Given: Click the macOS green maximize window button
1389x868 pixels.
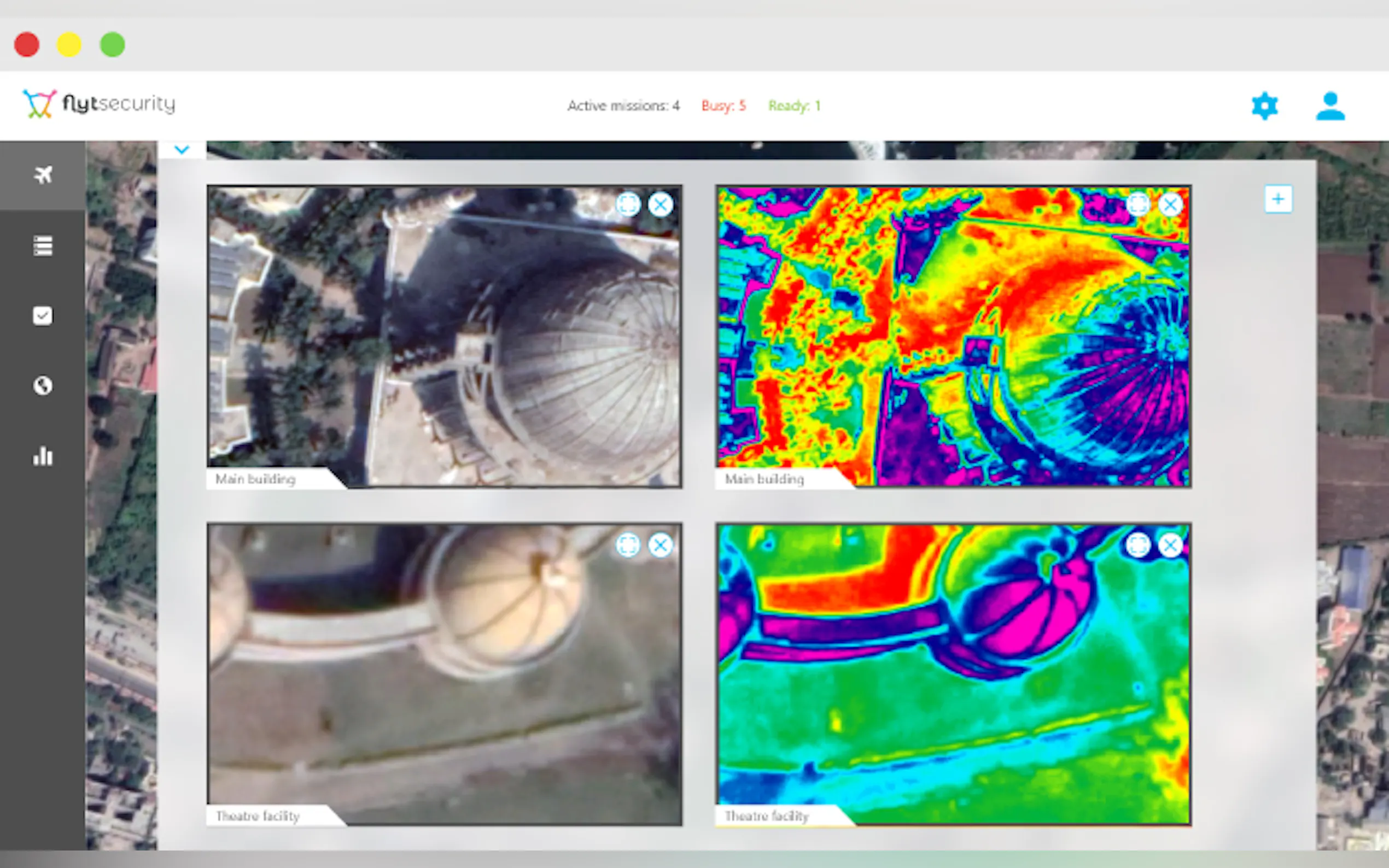Looking at the screenshot, I should pyautogui.click(x=113, y=45).
